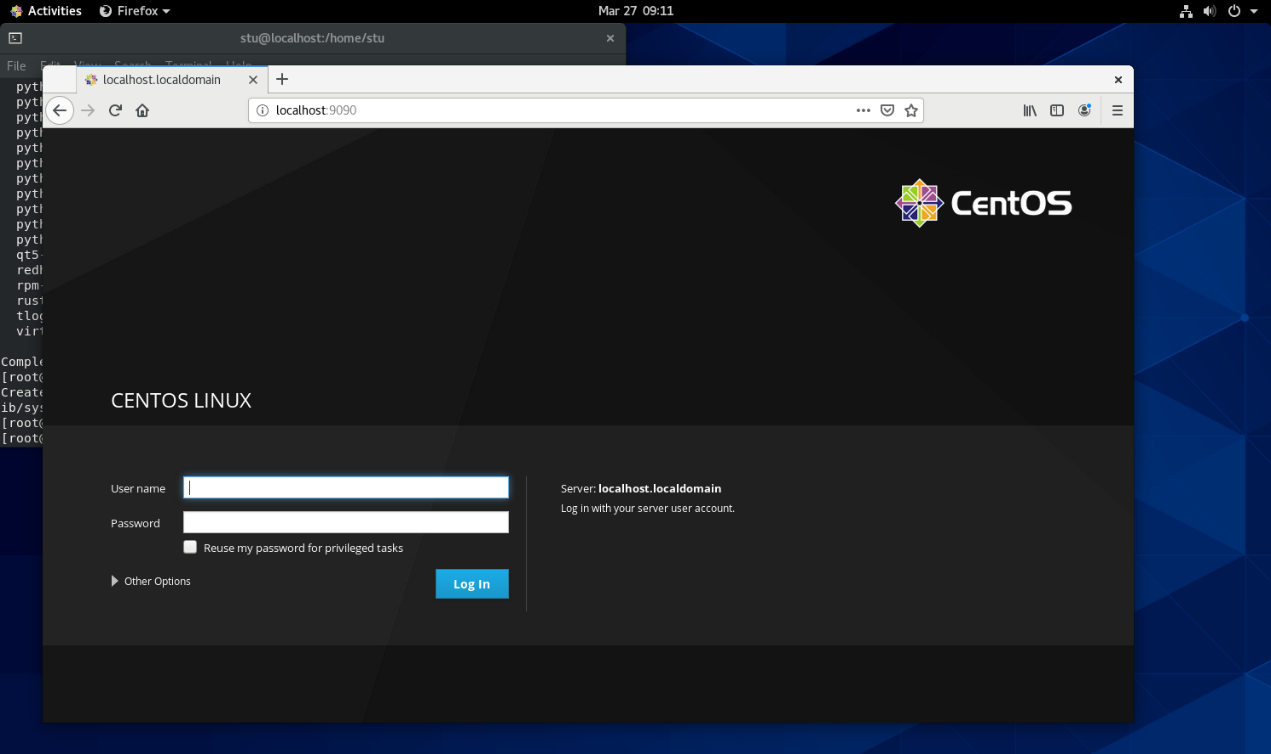Open the Activities overview
The width and height of the screenshot is (1271, 754).
pyautogui.click(x=46, y=11)
